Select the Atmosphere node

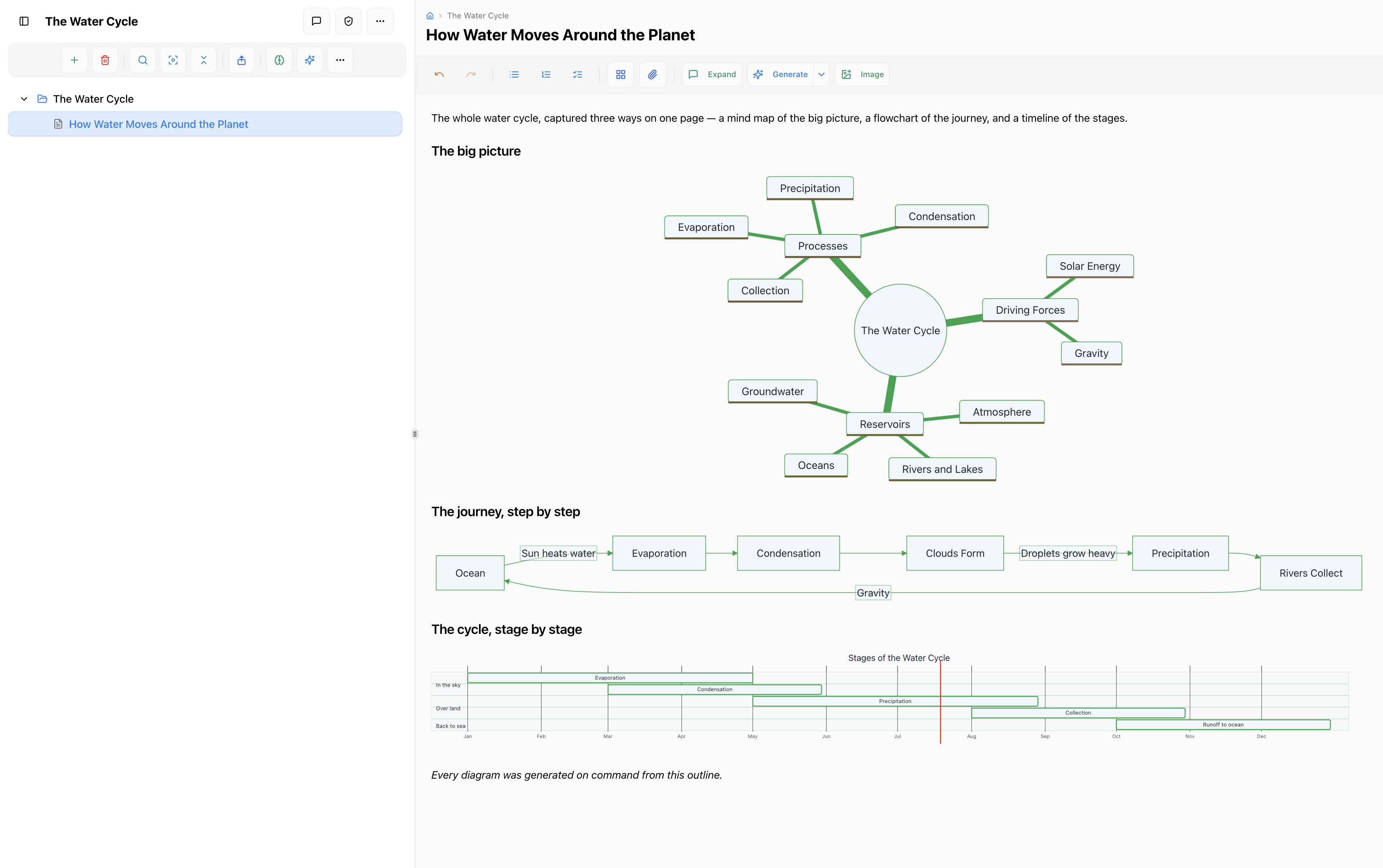[x=1002, y=412]
